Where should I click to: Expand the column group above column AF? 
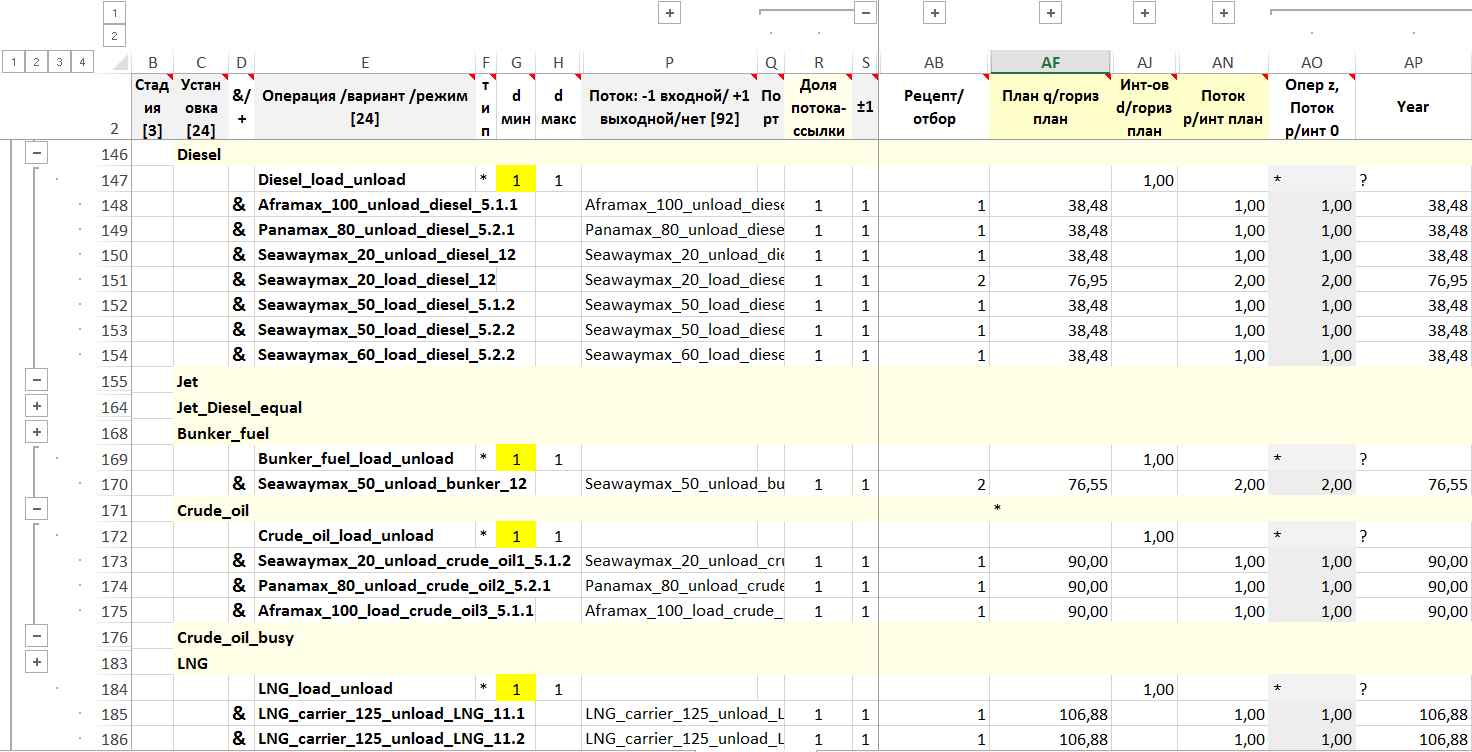click(1049, 13)
